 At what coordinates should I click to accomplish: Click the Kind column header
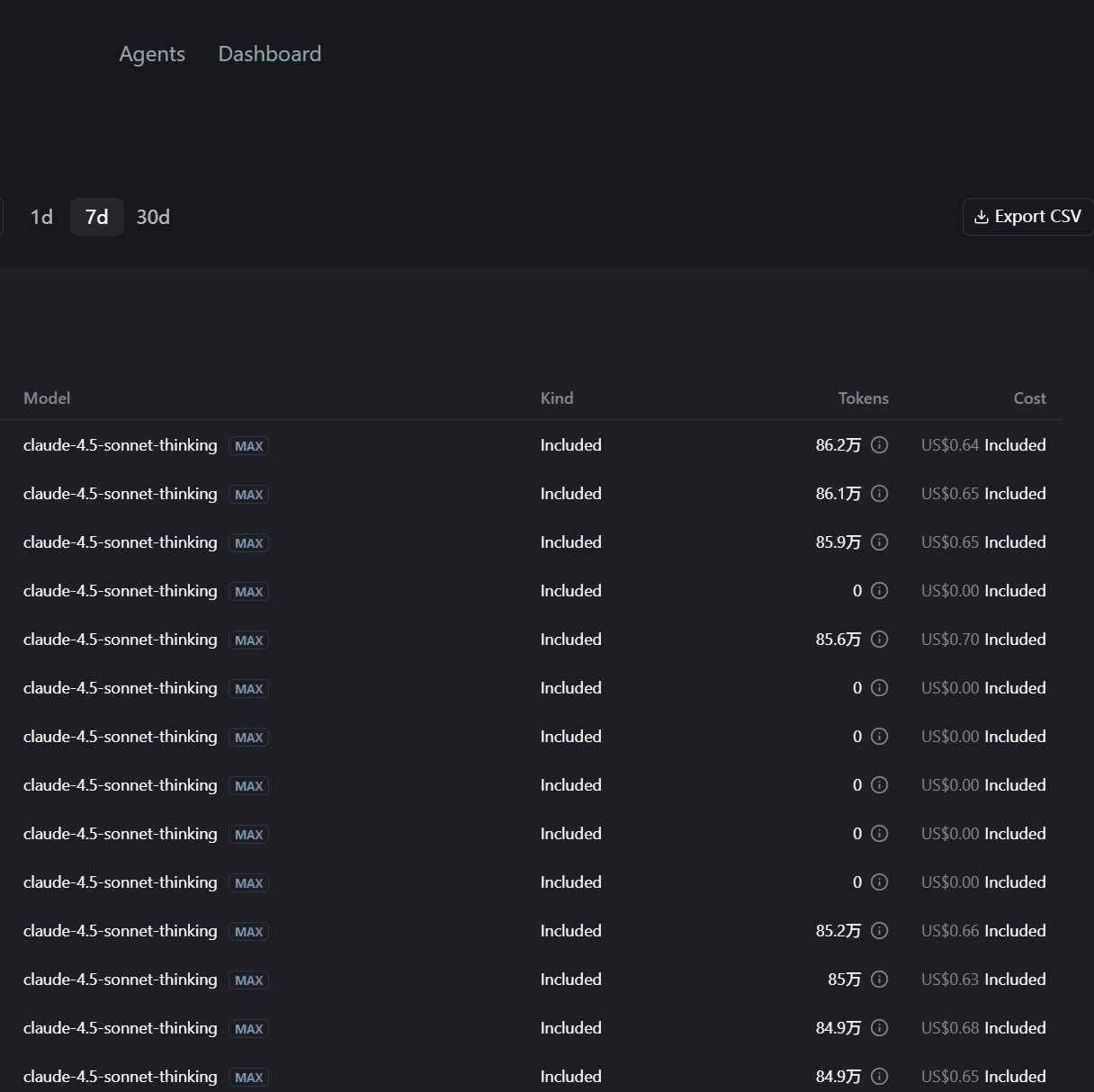557,398
